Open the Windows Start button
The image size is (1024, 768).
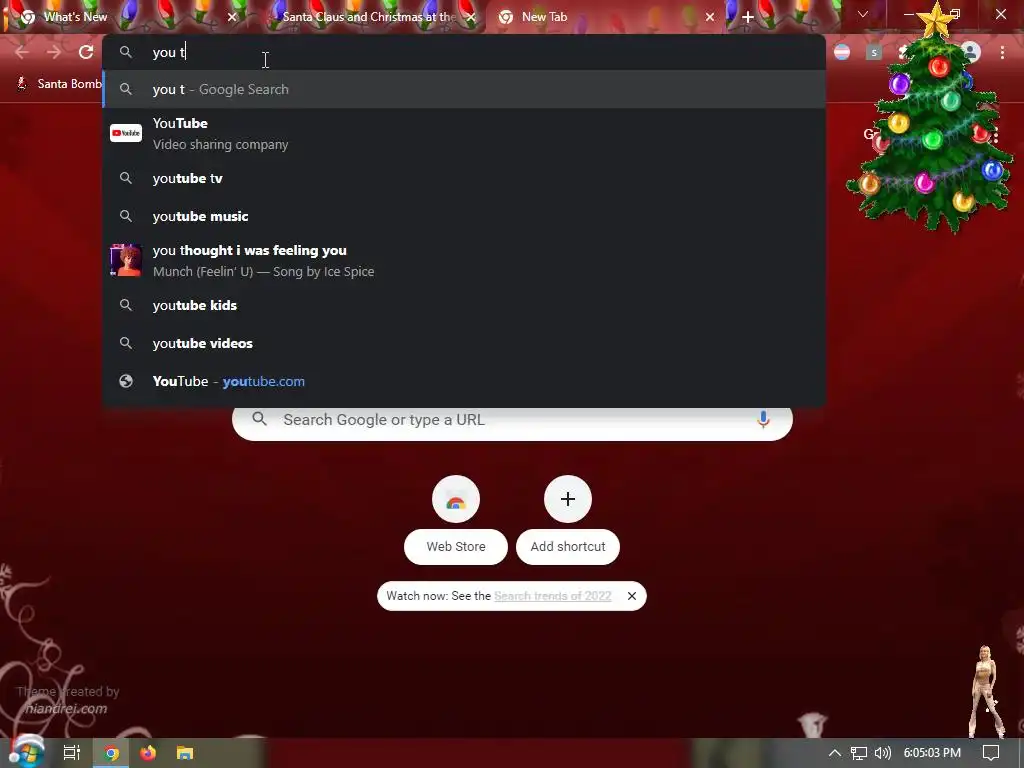[25, 753]
